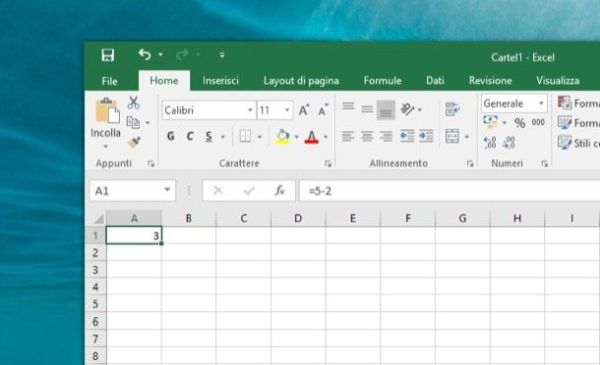Open the Layout di pagina tab
Image resolution: width=600 pixels, height=365 pixels.
coord(301,81)
